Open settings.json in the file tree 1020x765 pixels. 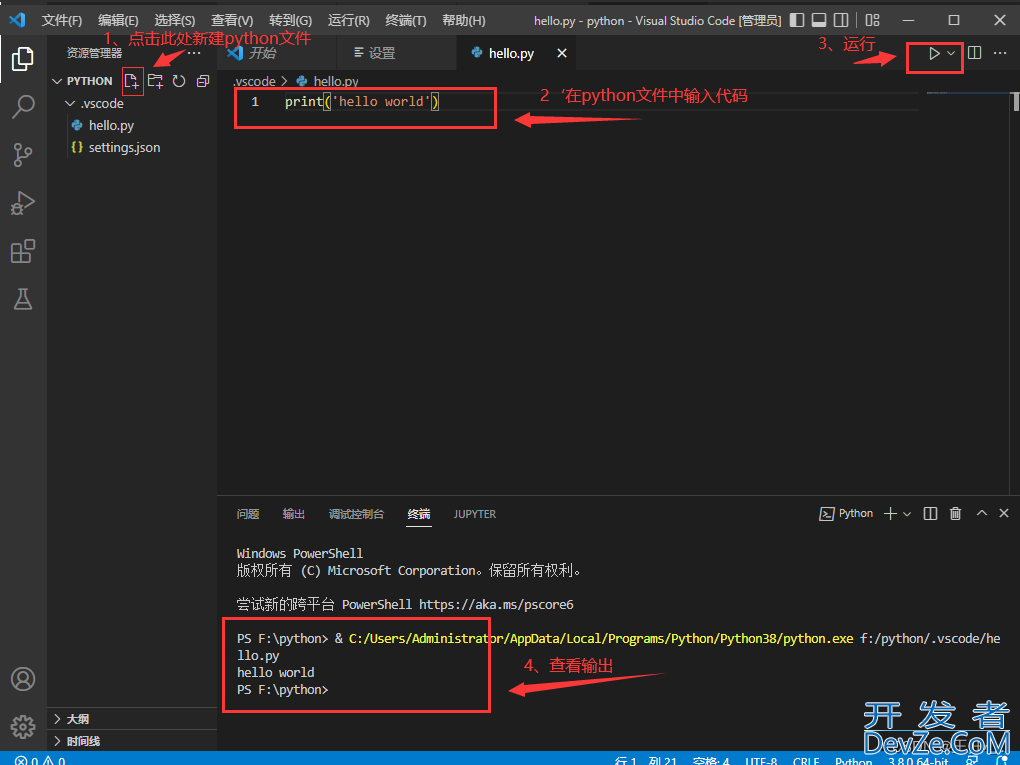point(116,148)
